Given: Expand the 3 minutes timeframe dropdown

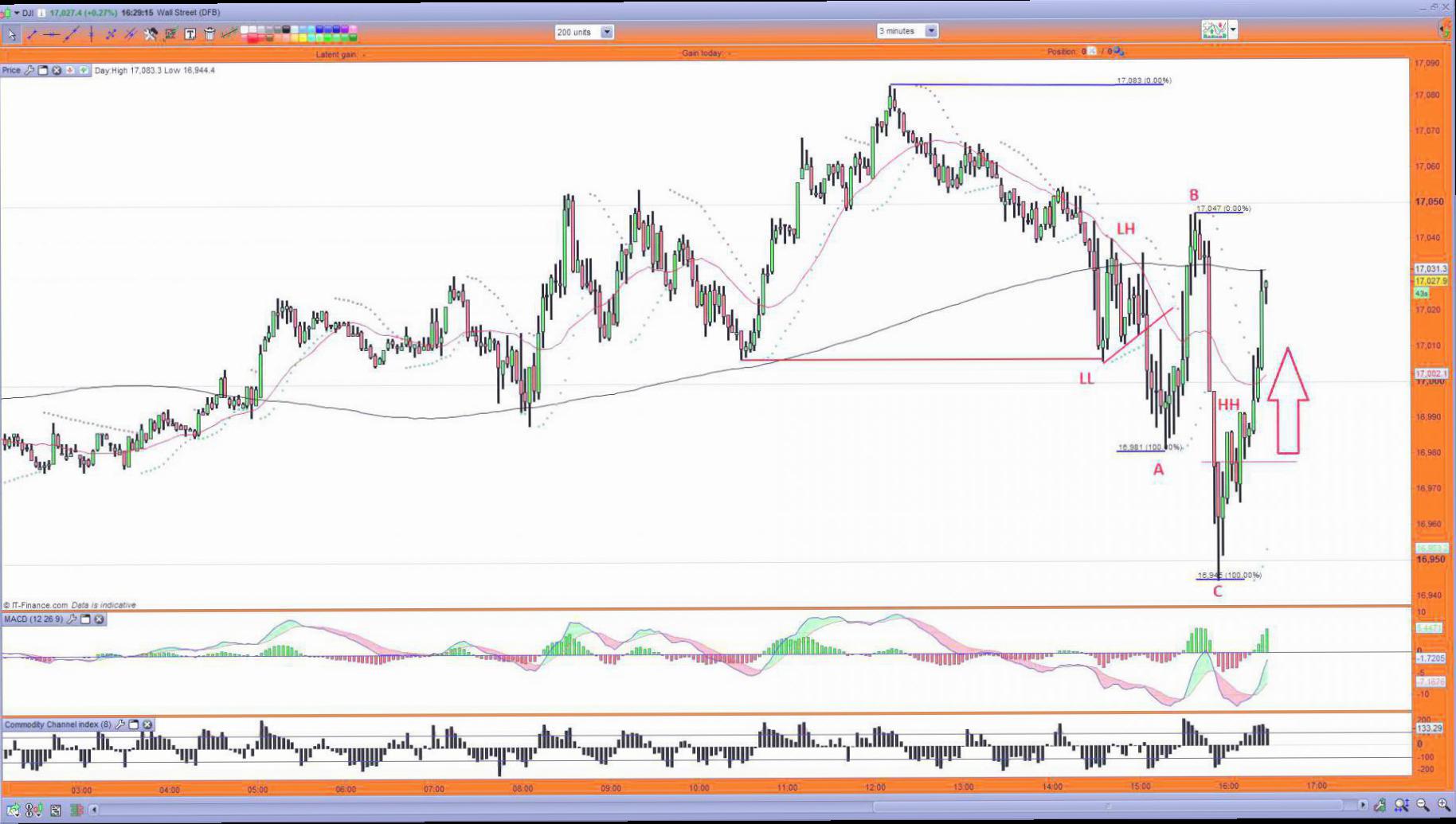Looking at the screenshot, I should pos(931,31).
